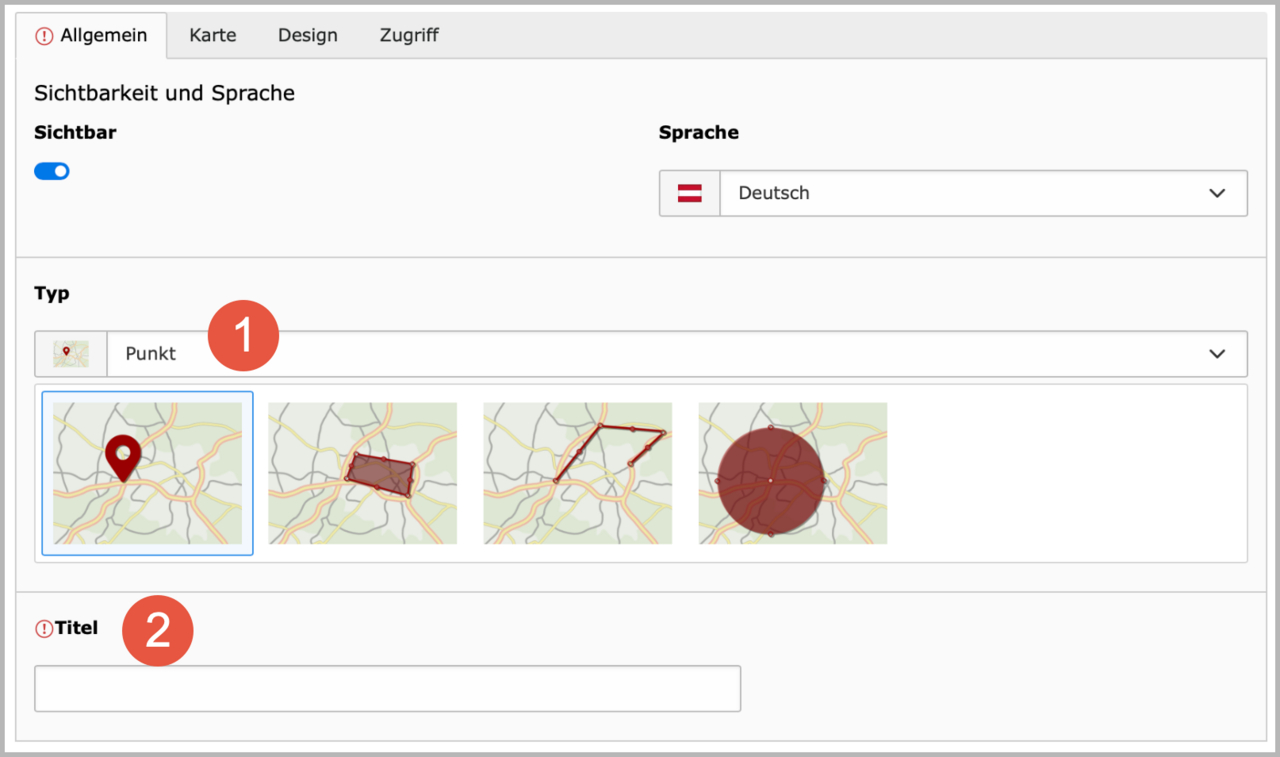Screen dimensions: 1280x757
Task: Open the Sprache dropdown showing Deutsch
Action: pyautogui.click(x=953, y=193)
